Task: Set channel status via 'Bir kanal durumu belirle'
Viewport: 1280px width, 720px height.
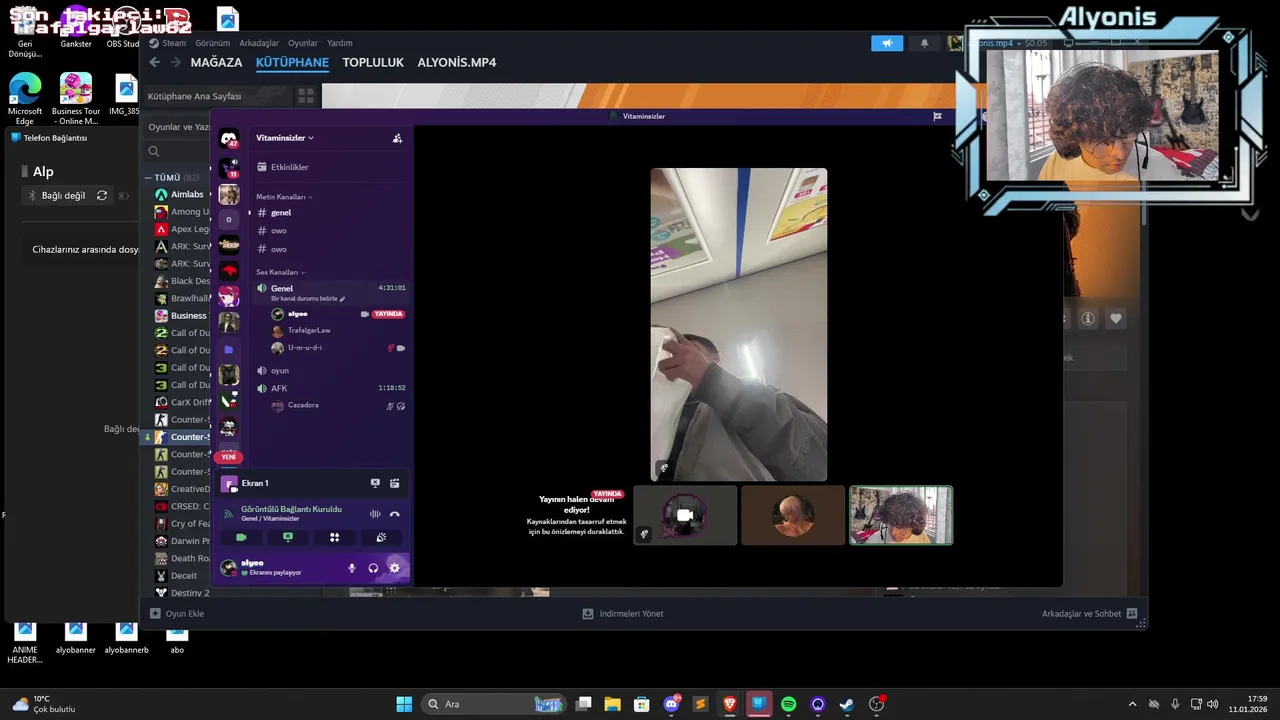Action: coord(308,299)
